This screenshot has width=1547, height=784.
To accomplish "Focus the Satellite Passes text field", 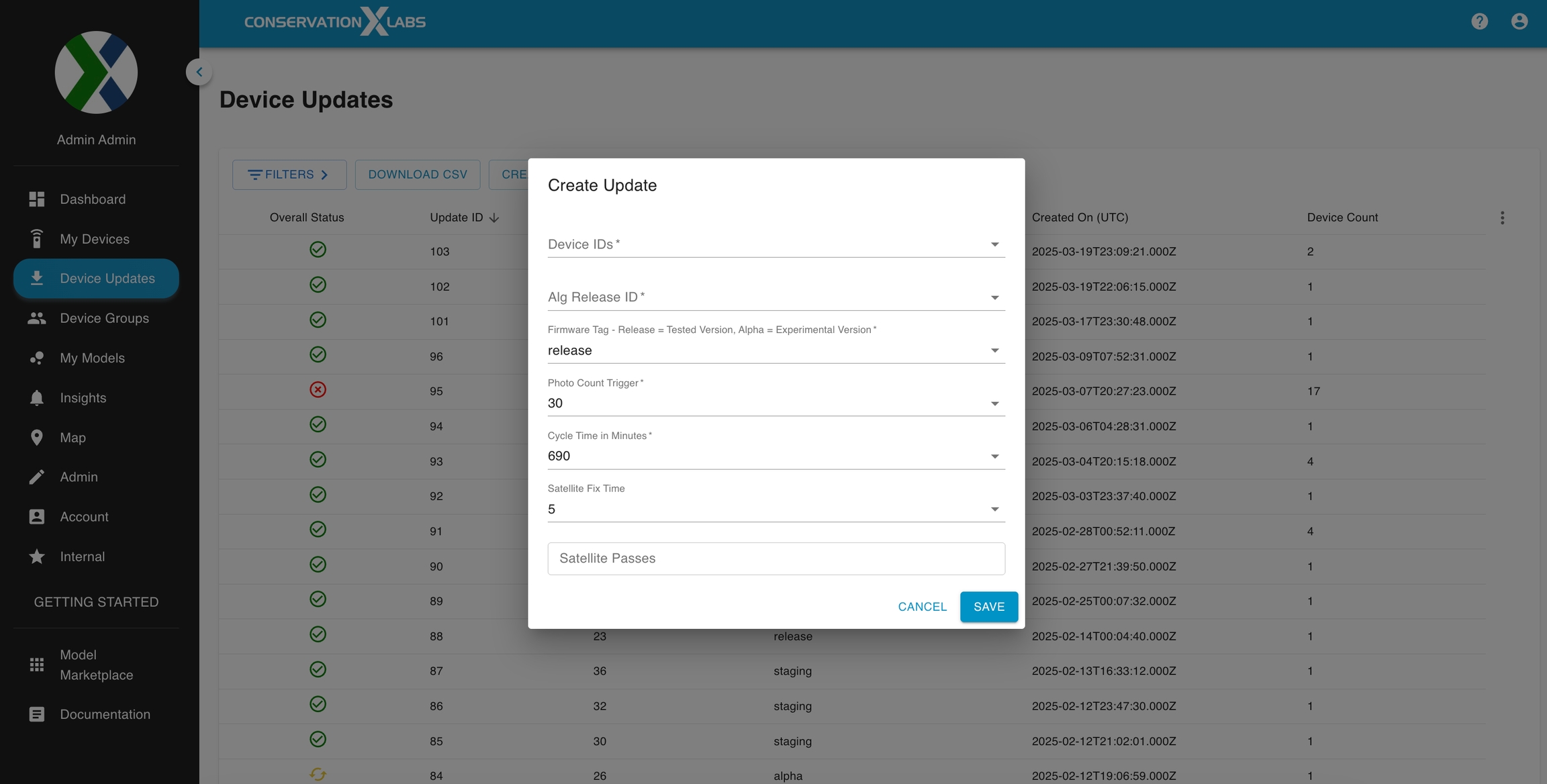I will pyautogui.click(x=776, y=558).
